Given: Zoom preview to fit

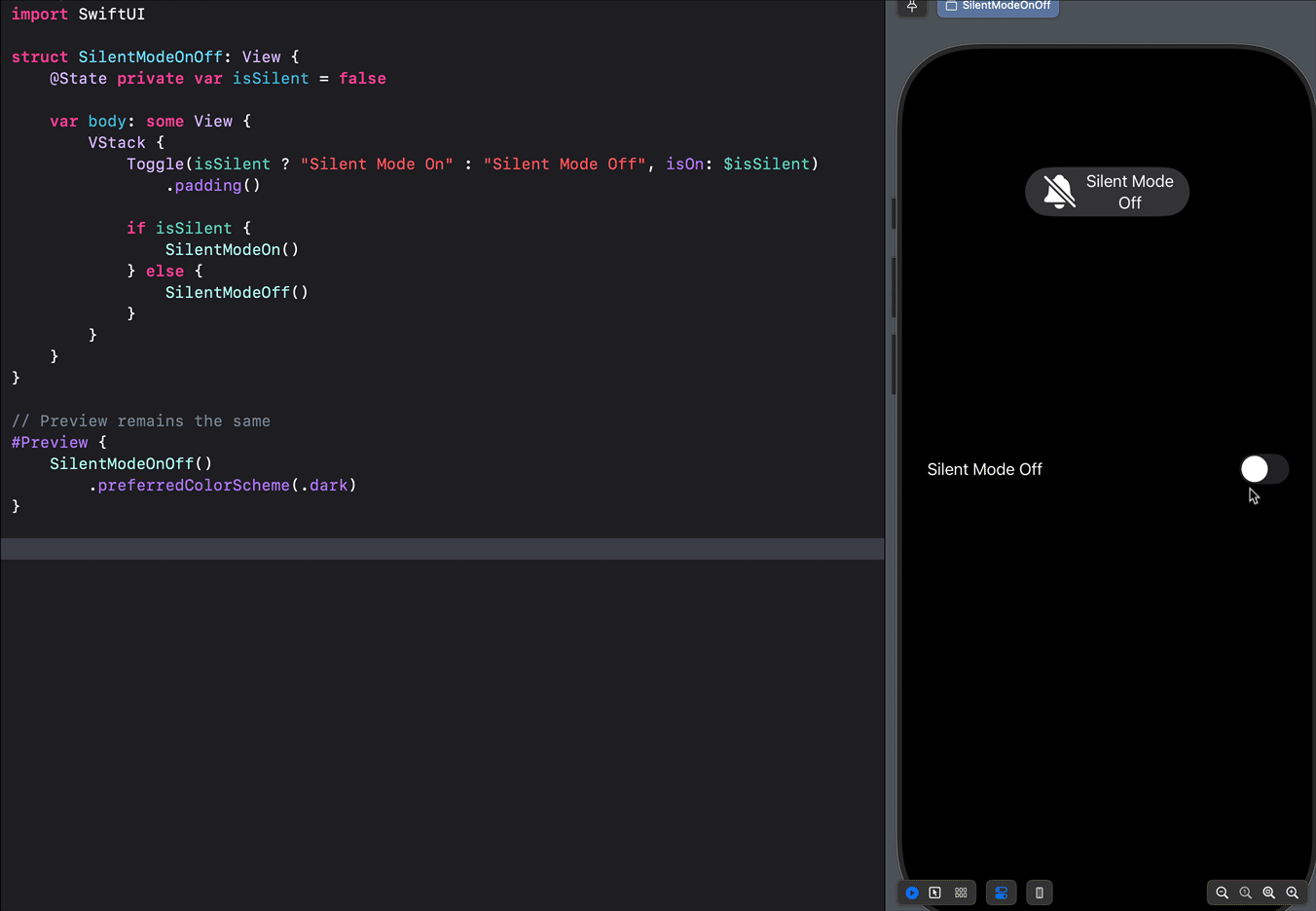Looking at the screenshot, I should 1269,893.
